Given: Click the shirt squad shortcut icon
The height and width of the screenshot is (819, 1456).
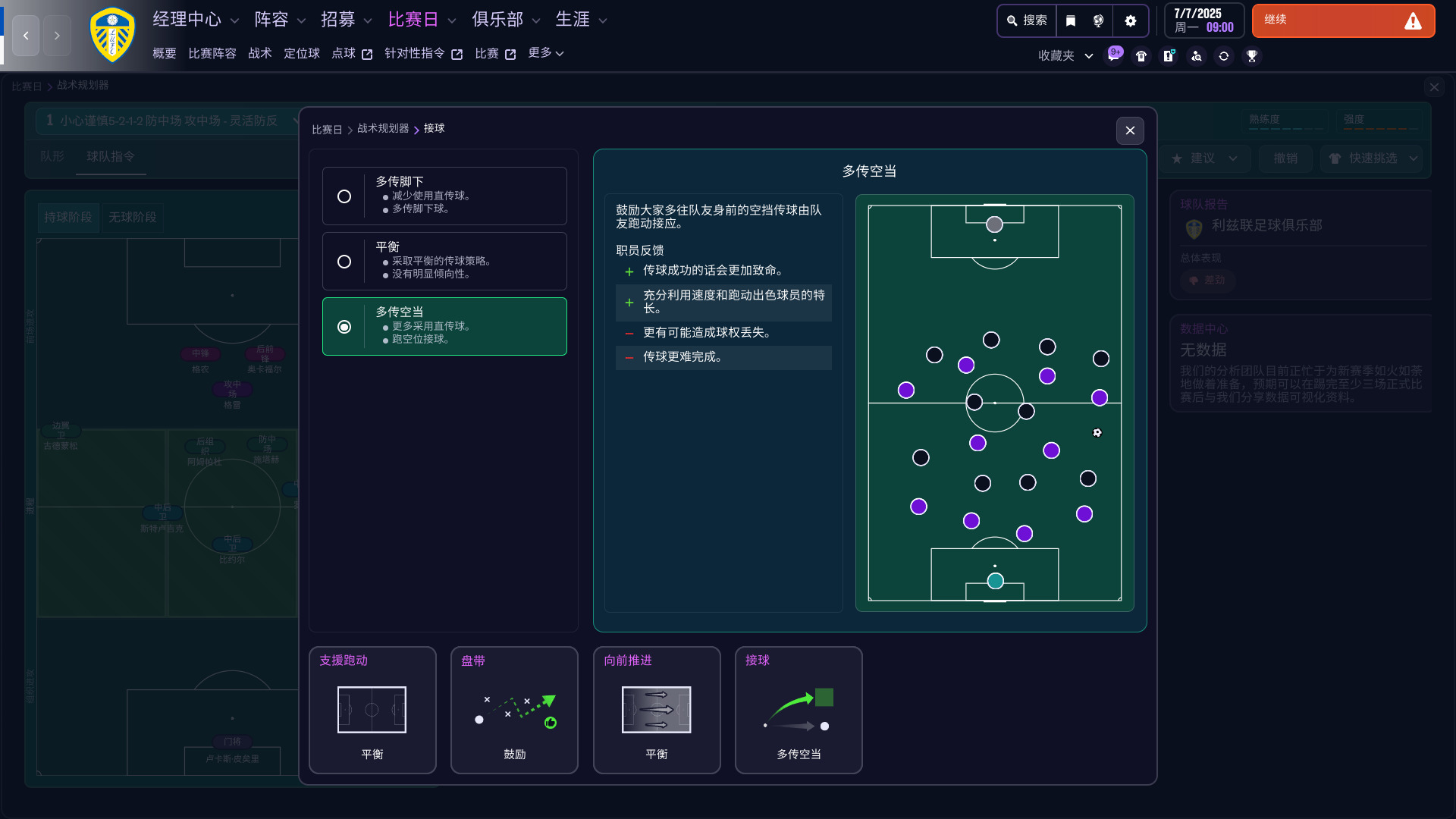Looking at the screenshot, I should 1141,56.
